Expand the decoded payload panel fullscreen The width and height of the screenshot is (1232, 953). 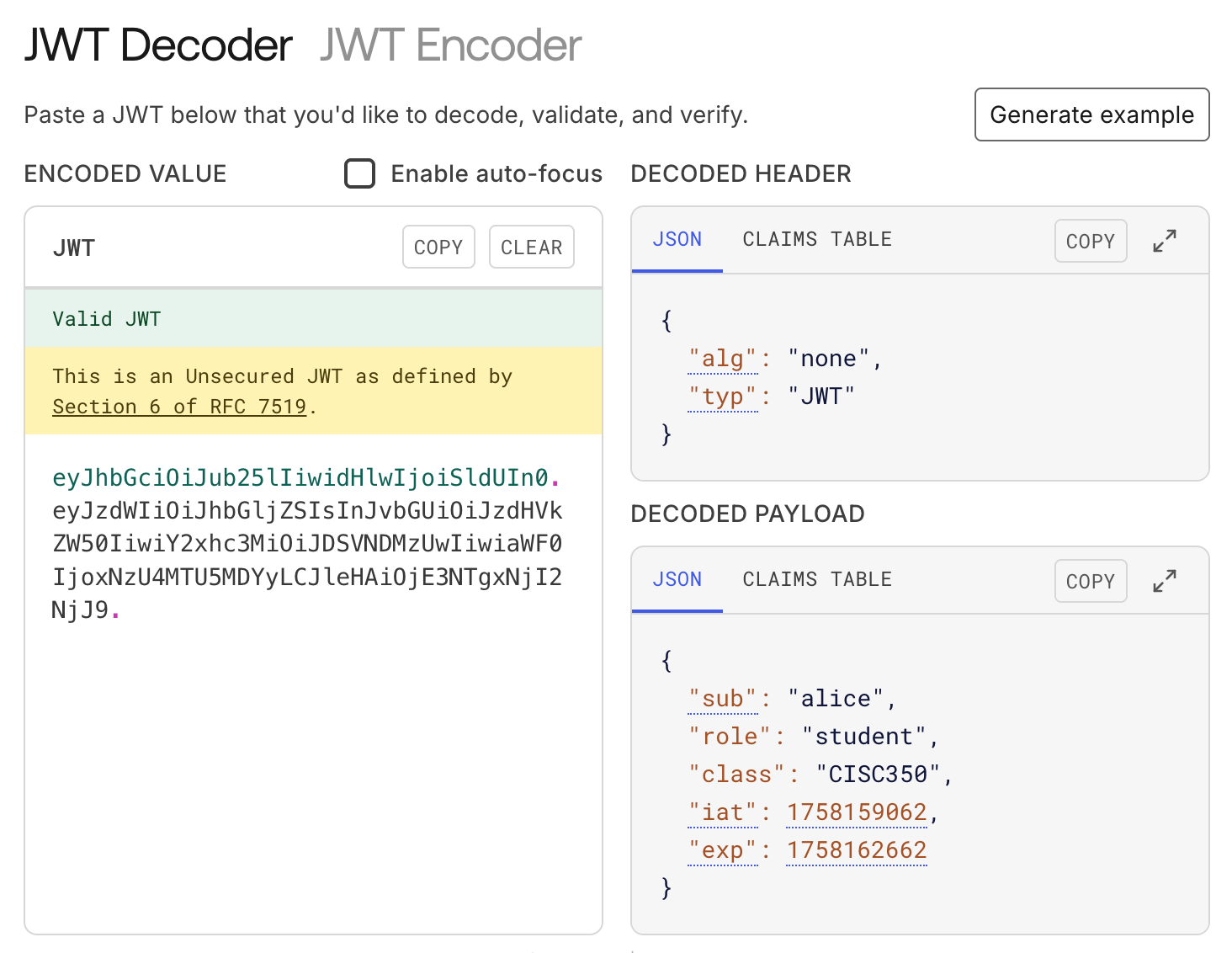coord(1165,580)
